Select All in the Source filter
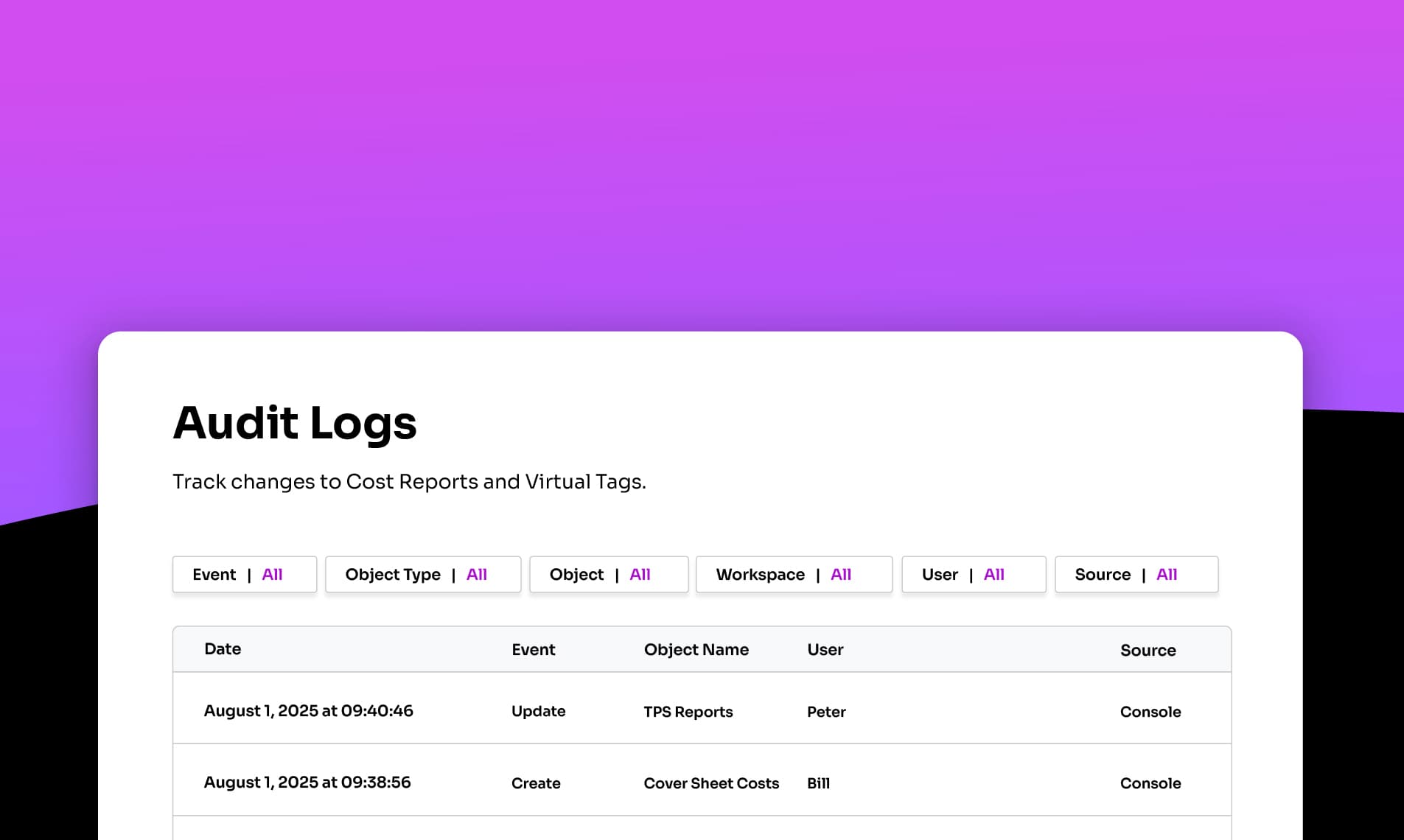This screenshot has width=1404, height=840. 1167,574
